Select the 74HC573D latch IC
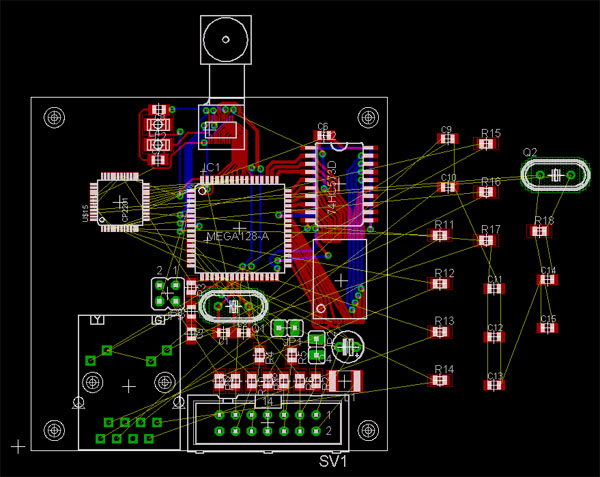Image resolution: width=600 pixels, height=477 pixels. pos(339,184)
